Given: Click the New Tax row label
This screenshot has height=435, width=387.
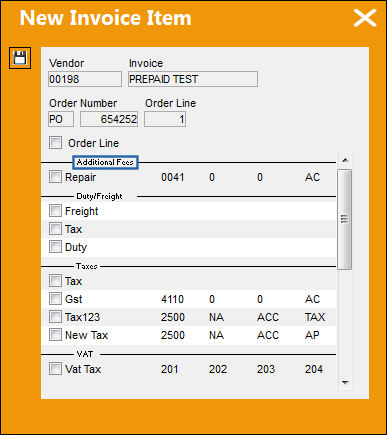Looking at the screenshot, I should point(87,335).
